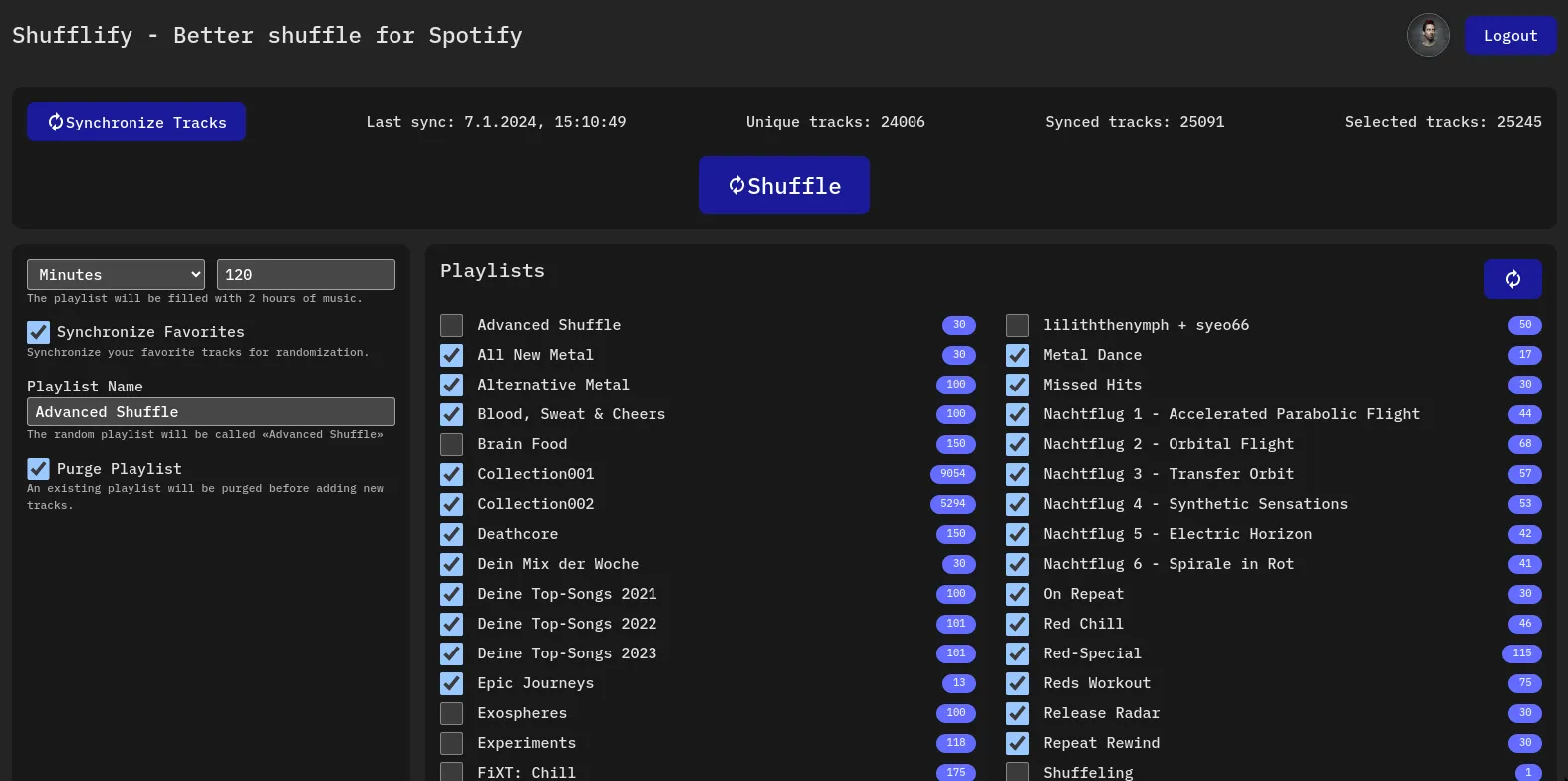Uncheck the Missed Hits playlist
Screen dimensions: 1568x781
tap(1017, 385)
